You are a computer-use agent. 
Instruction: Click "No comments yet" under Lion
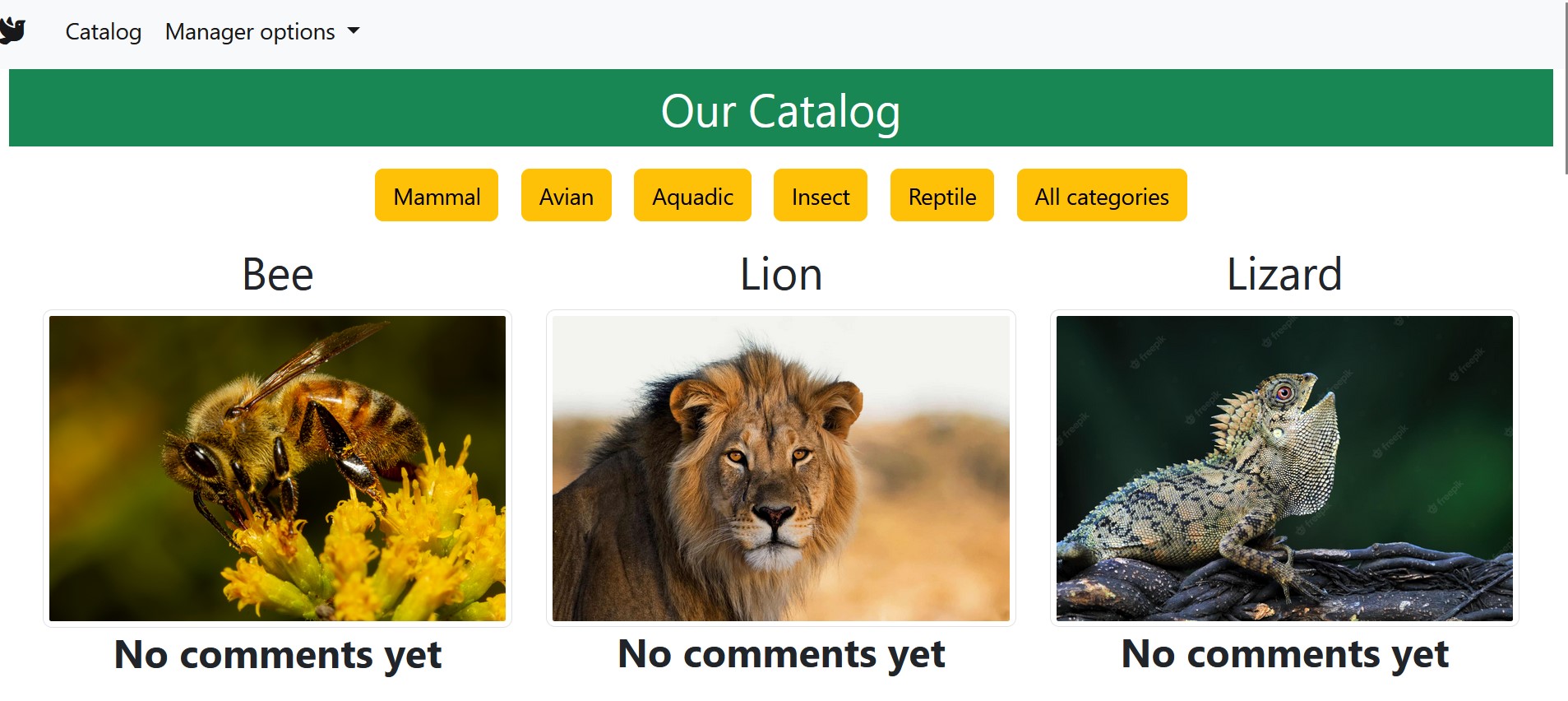pyautogui.click(x=780, y=655)
